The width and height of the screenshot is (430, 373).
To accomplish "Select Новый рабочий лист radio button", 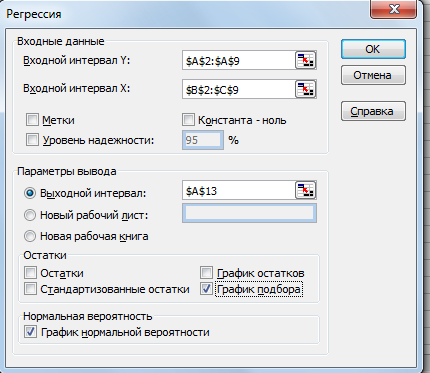I will [x=30, y=215].
